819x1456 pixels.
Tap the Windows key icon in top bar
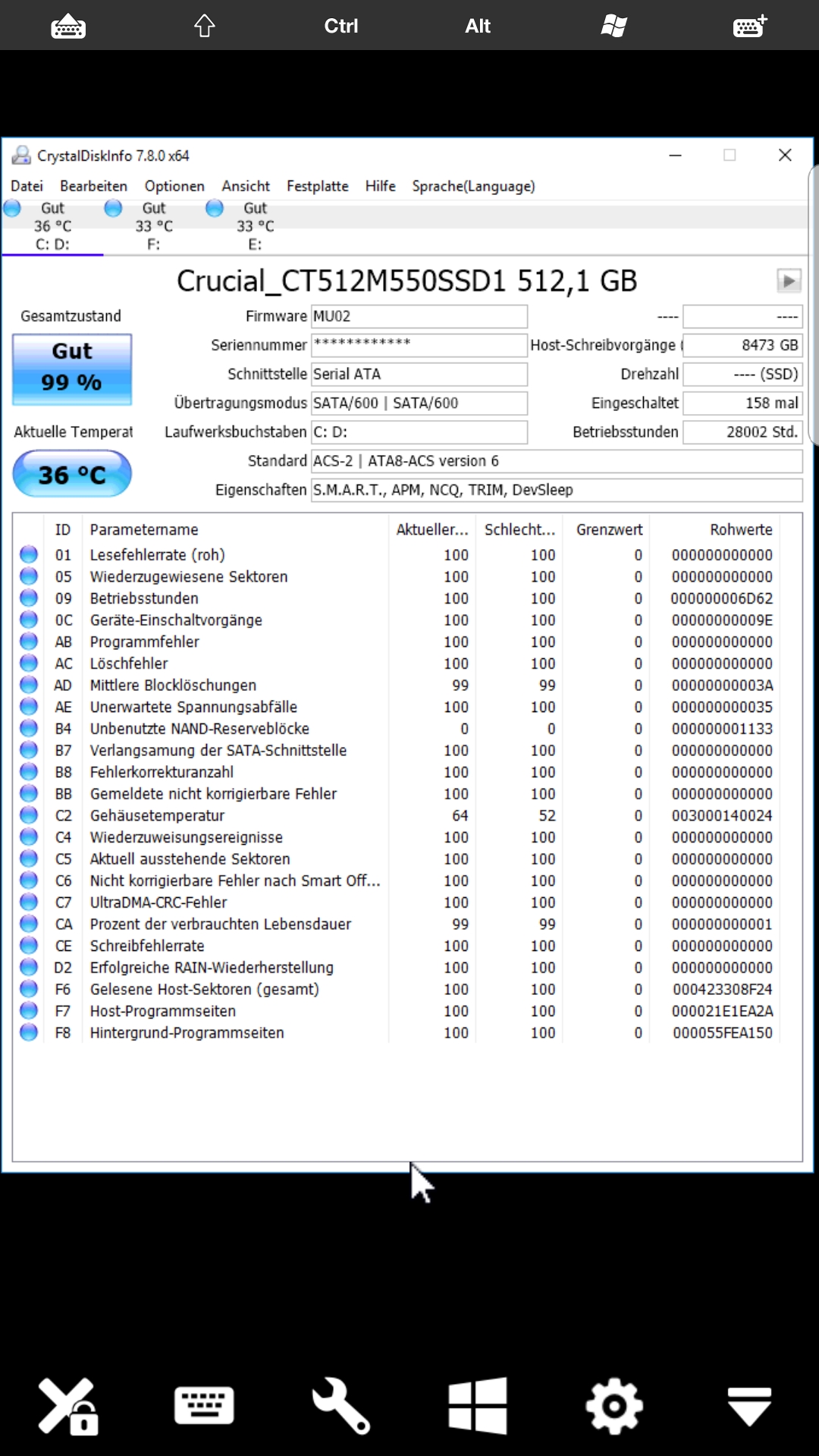click(614, 26)
